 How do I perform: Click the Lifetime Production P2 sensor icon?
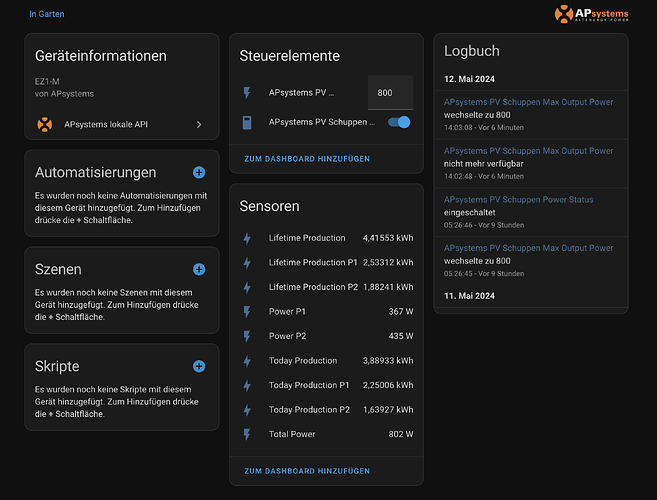pyautogui.click(x=247, y=287)
